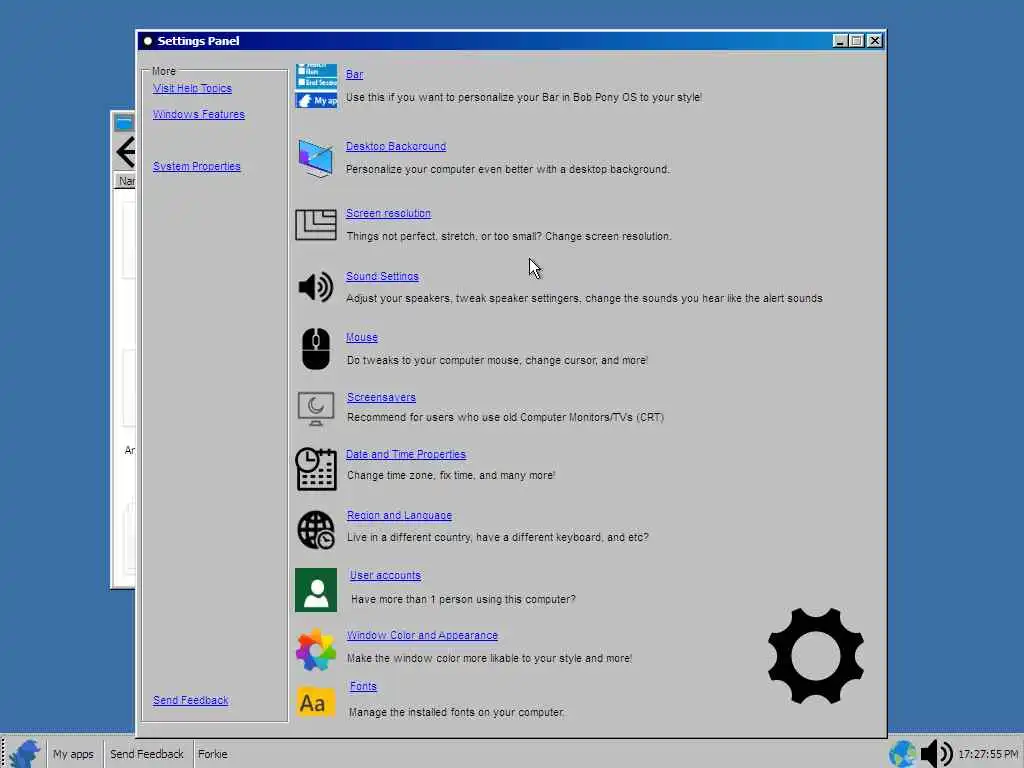Open My apps on the taskbar
This screenshot has width=1024, height=768.
click(73, 754)
